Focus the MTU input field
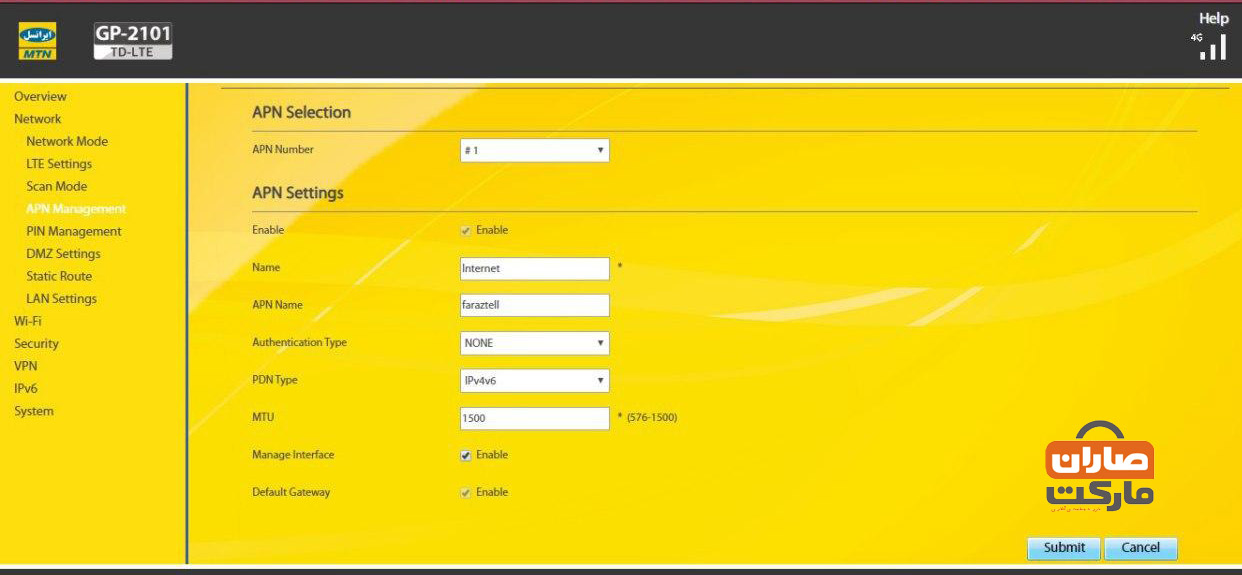This screenshot has width=1242, height=575. tap(534, 418)
